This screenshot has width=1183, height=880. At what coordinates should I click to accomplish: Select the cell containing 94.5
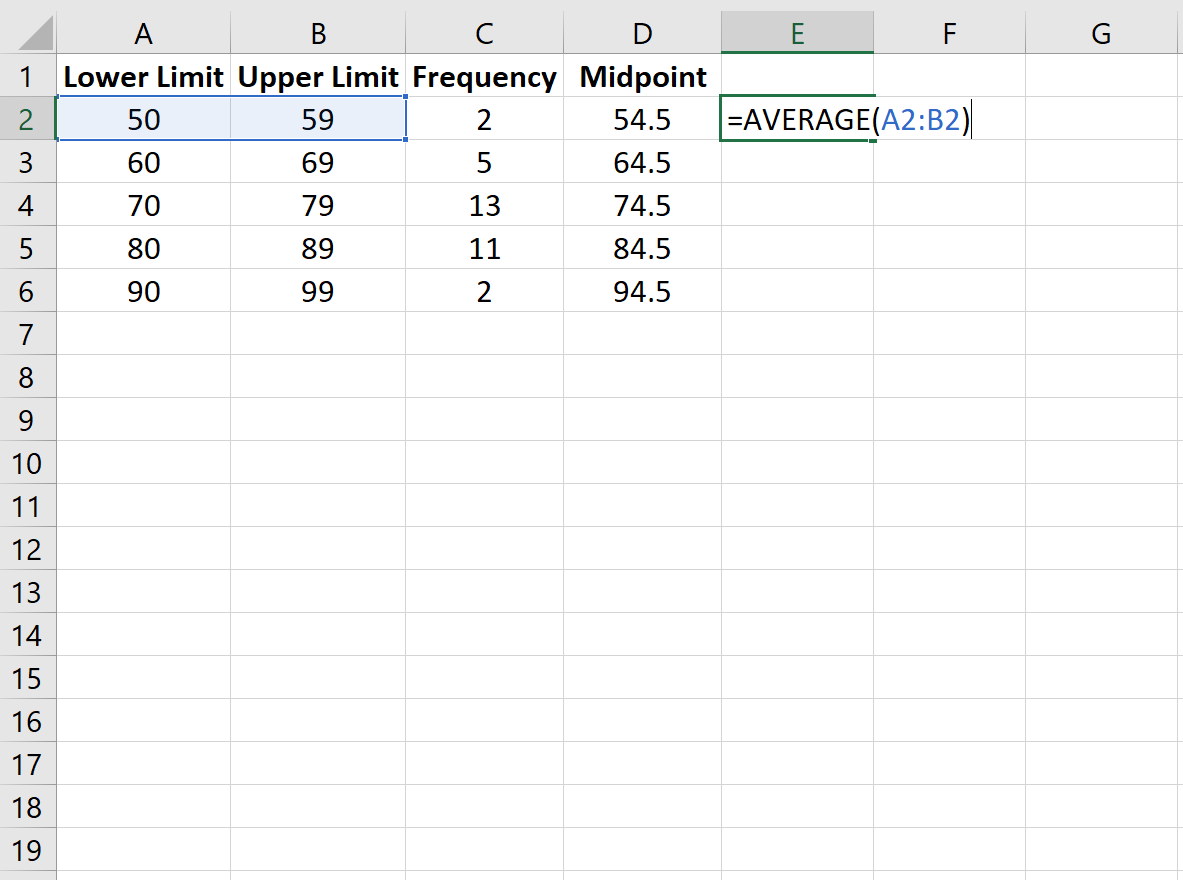pyautogui.click(x=642, y=291)
